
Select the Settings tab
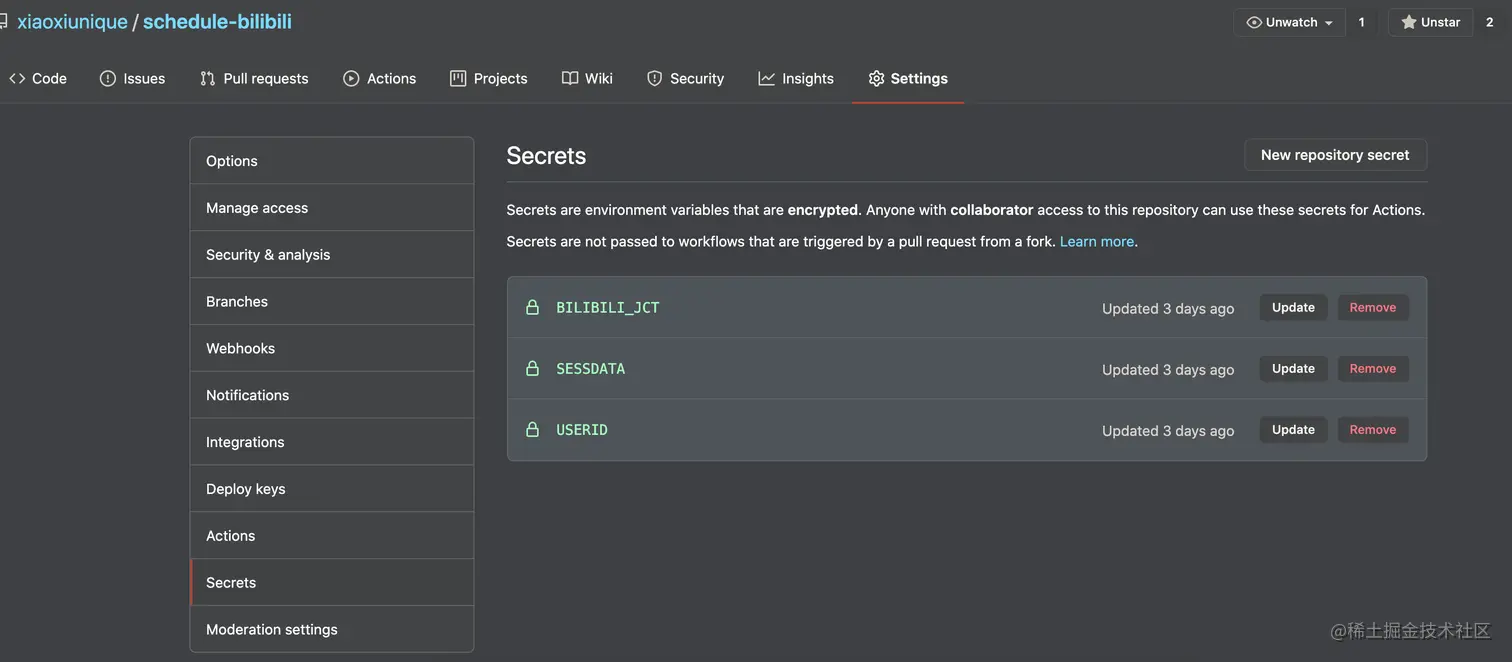tap(908, 78)
